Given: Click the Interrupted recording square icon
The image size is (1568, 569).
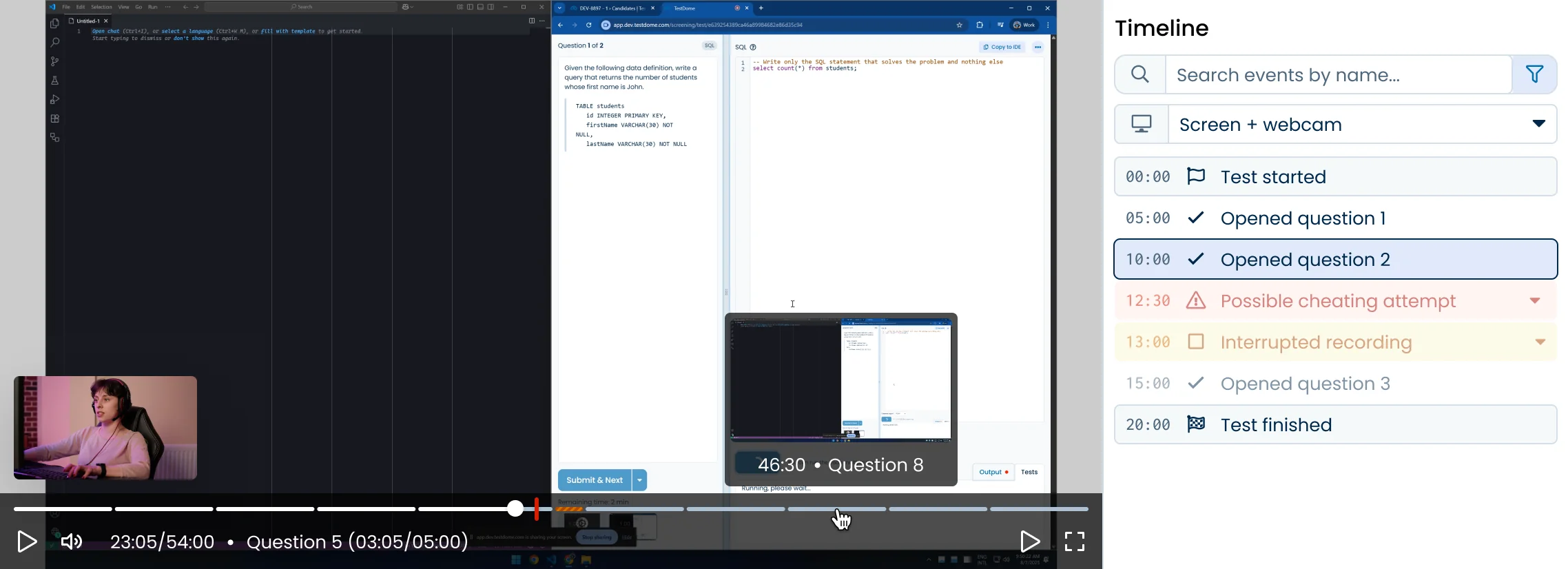Looking at the screenshot, I should pyautogui.click(x=1197, y=342).
